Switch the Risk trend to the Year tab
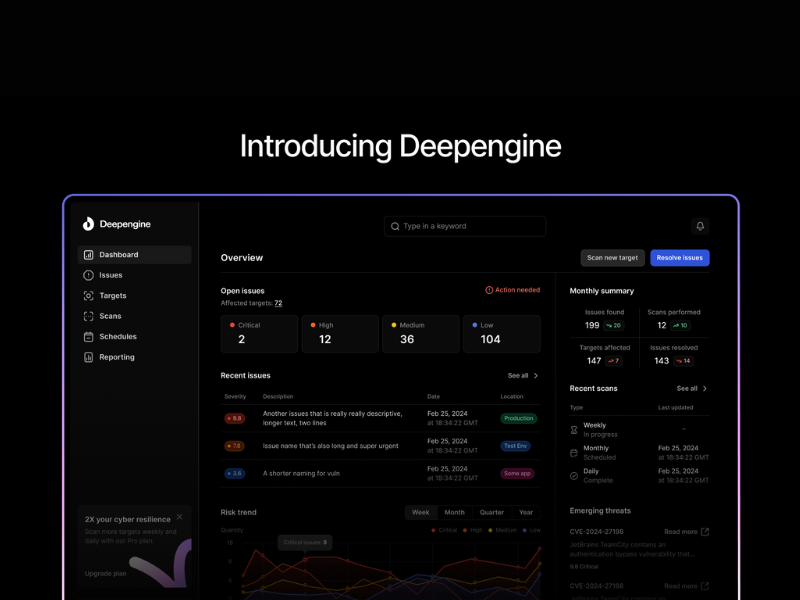Viewport: 800px width, 600px height. (527, 512)
